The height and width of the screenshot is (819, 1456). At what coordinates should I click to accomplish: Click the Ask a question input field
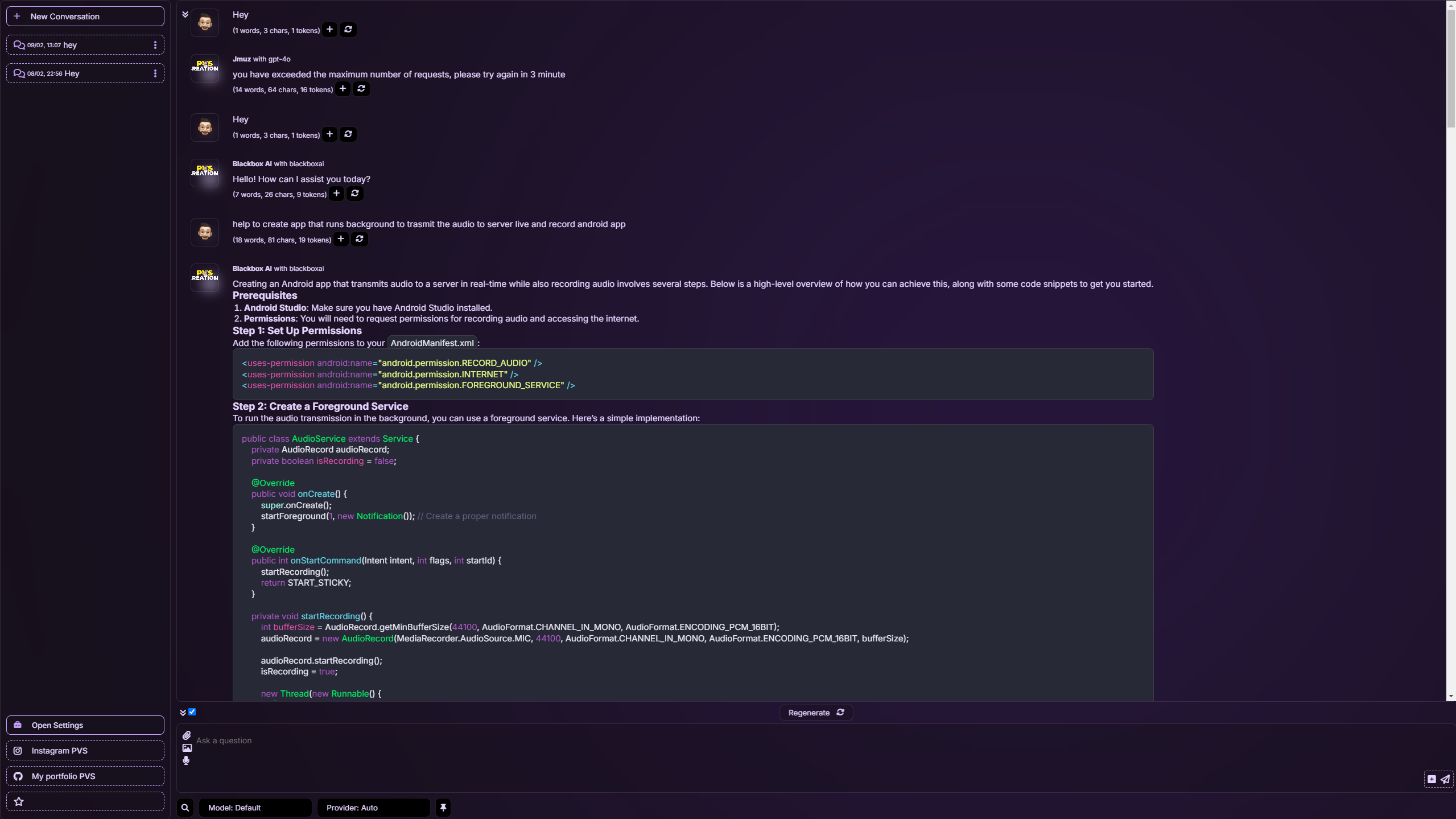pyautogui.click(x=797, y=740)
